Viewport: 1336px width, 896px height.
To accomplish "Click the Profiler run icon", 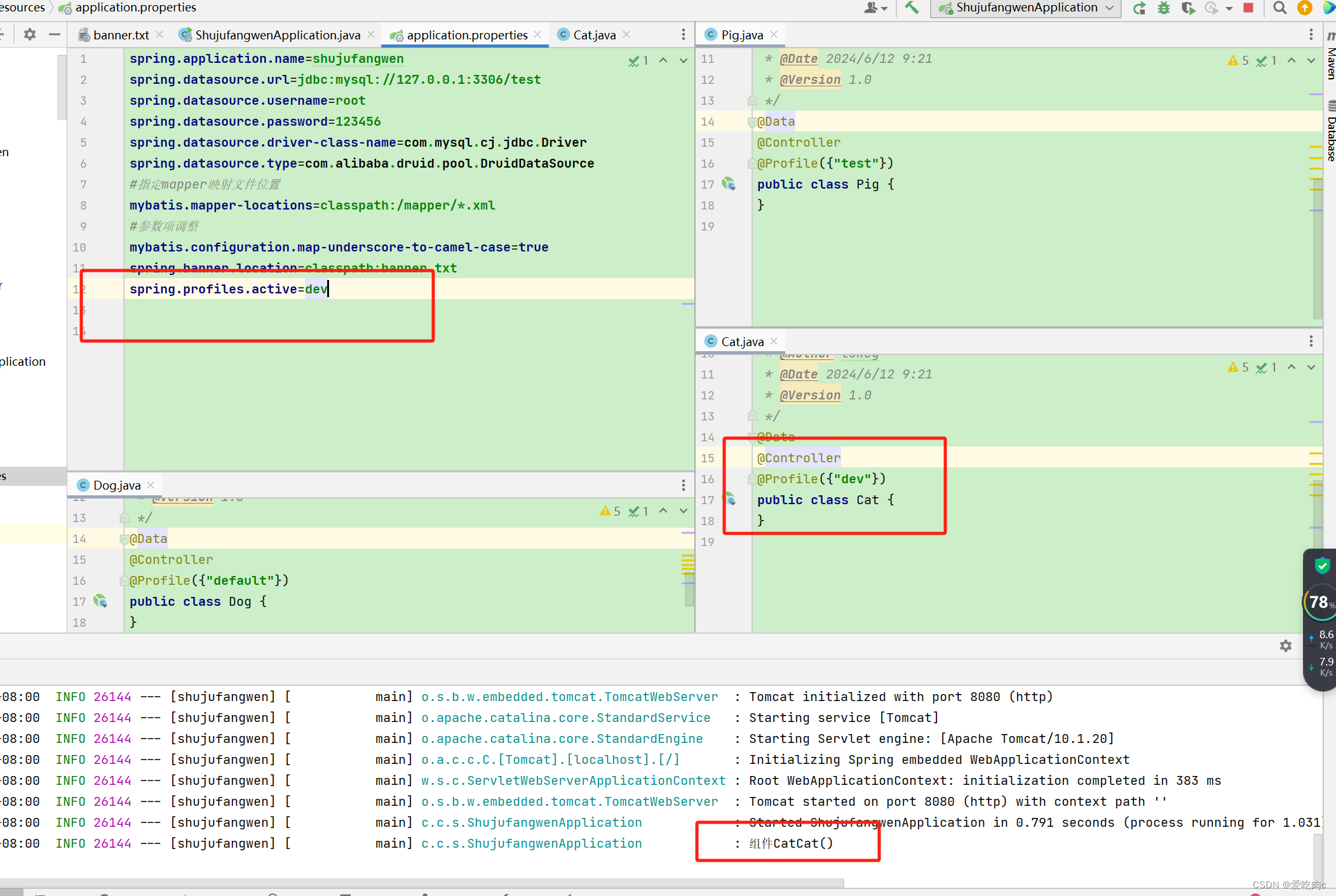I will tap(1211, 8).
